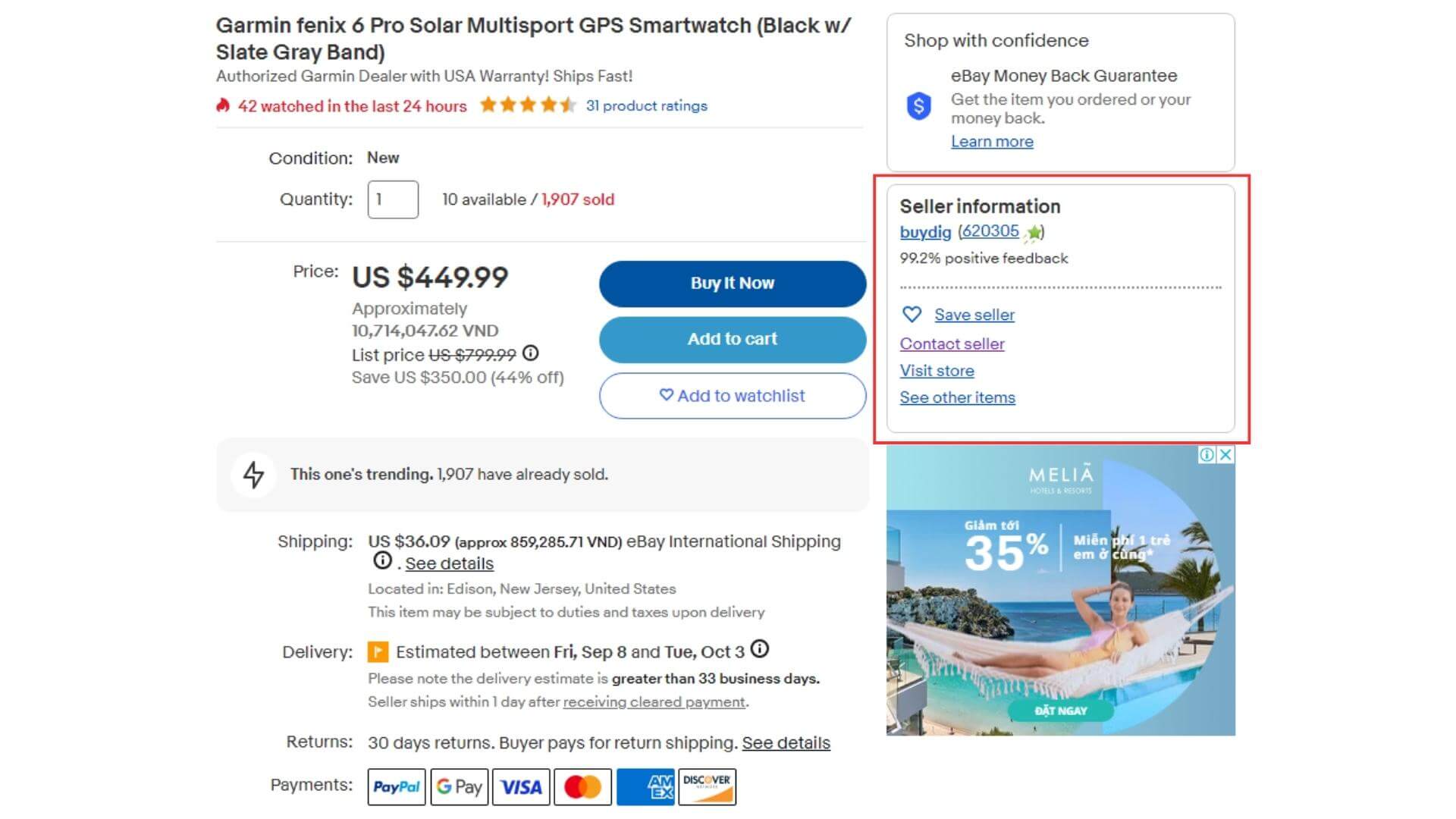Add item to watchlist
Viewport: 1456px width, 819px height.
point(732,396)
